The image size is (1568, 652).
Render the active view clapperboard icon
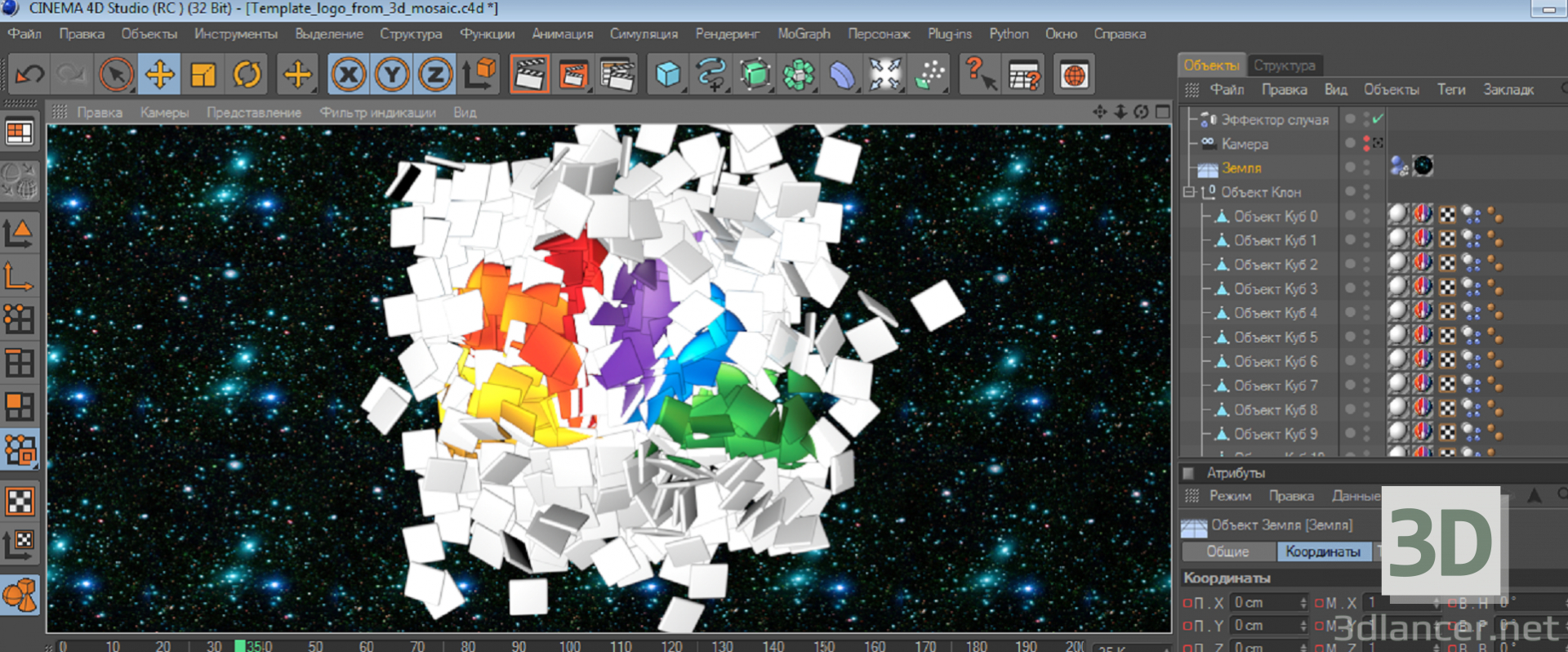coord(530,75)
